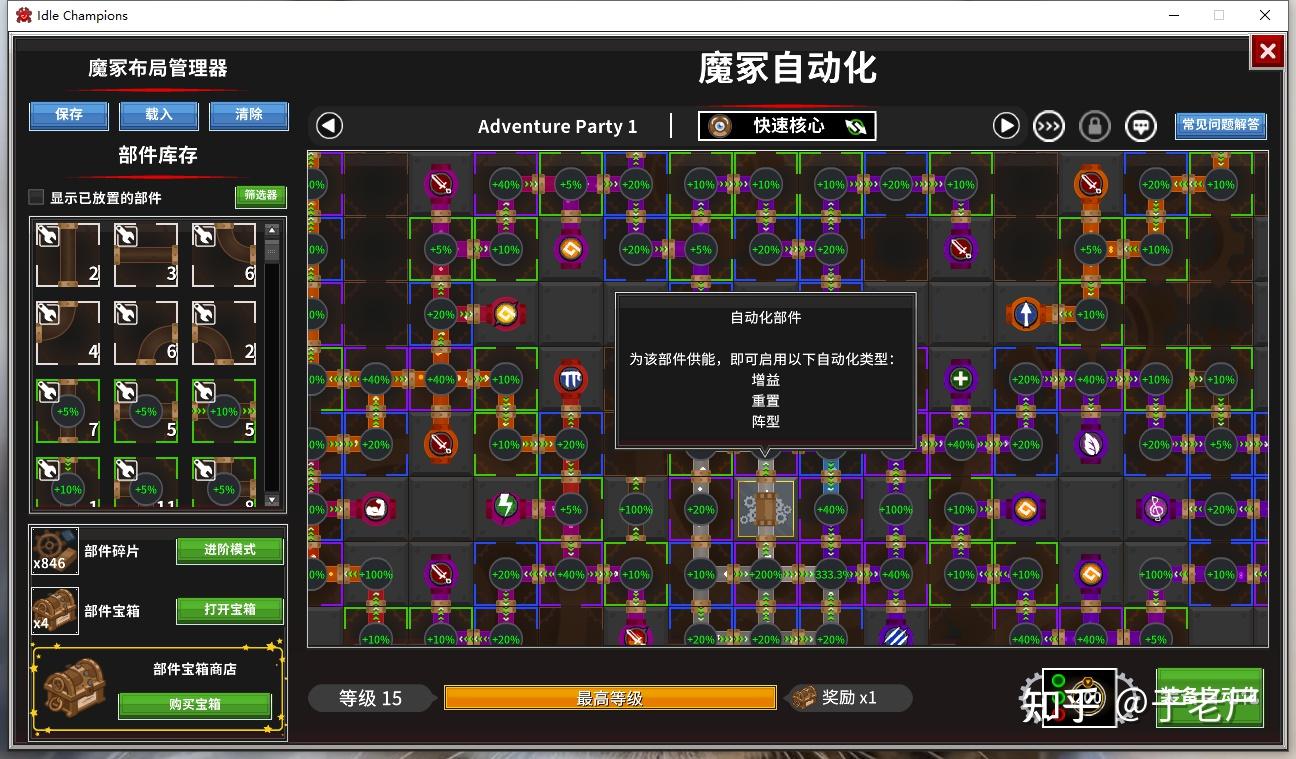1296x759 pixels.
Task: Click the 部件碎片 fragment icon showing x846
Action: pos(54,549)
